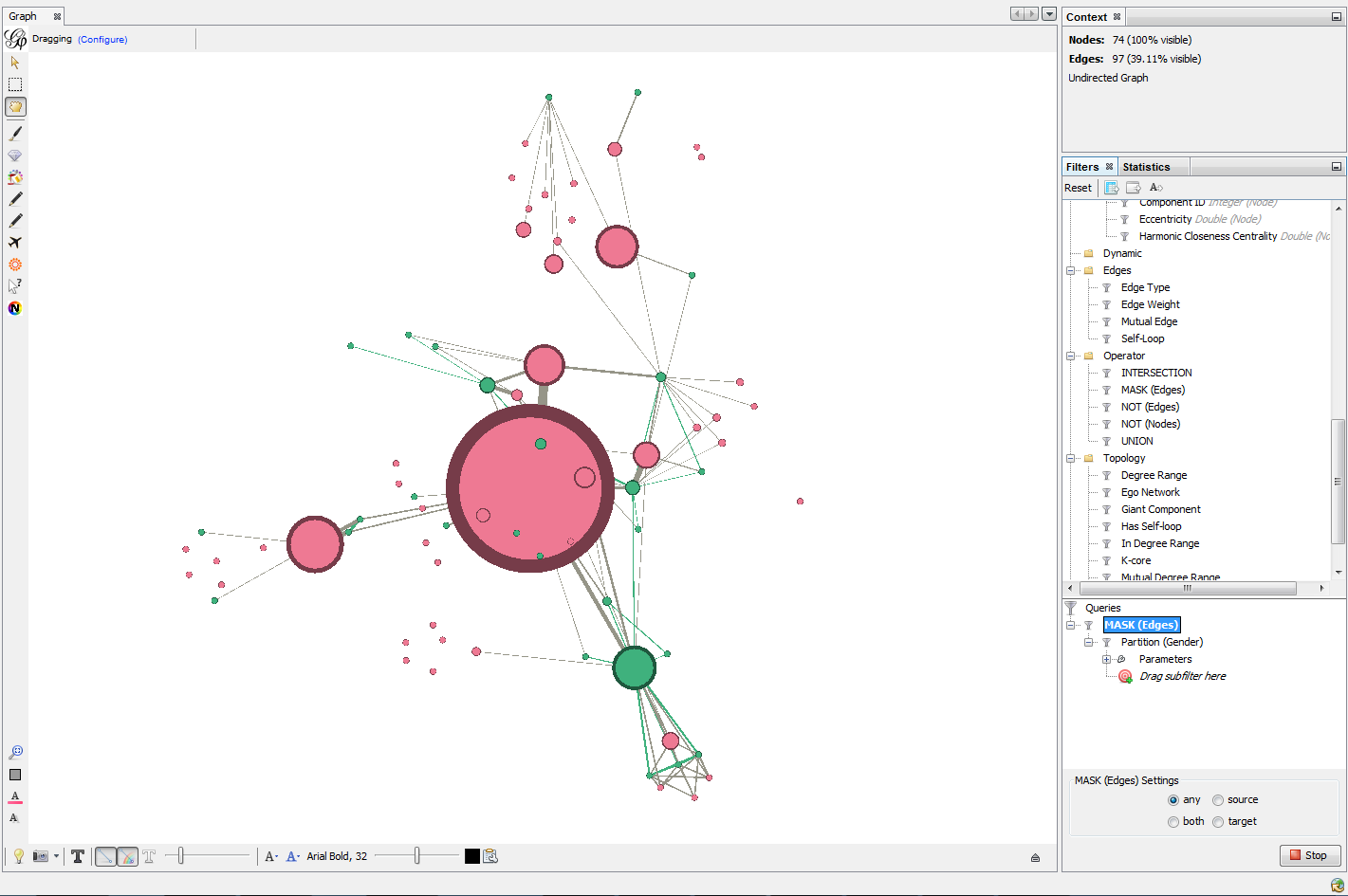Select the direct selection arrow tool

pos(15,63)
